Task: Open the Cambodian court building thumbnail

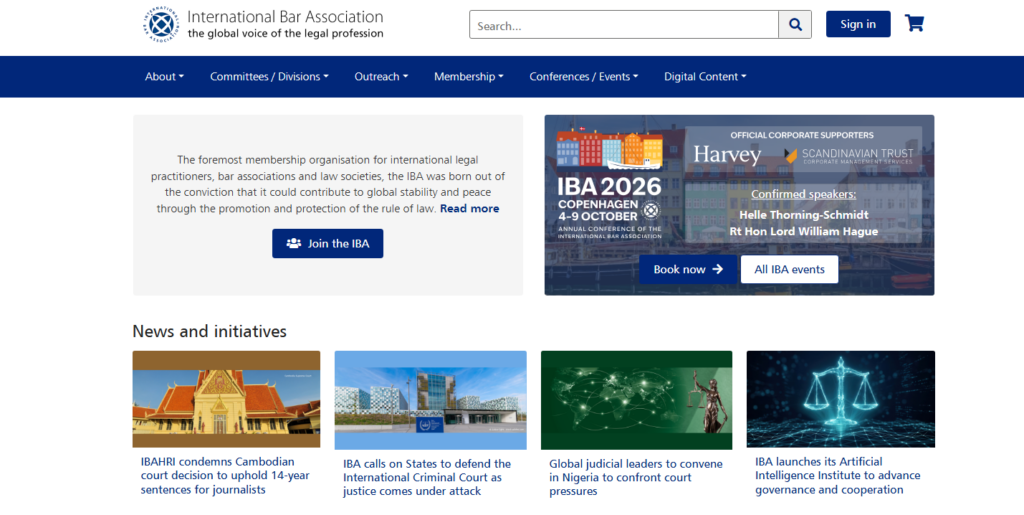Action: [x=227, y=399]
